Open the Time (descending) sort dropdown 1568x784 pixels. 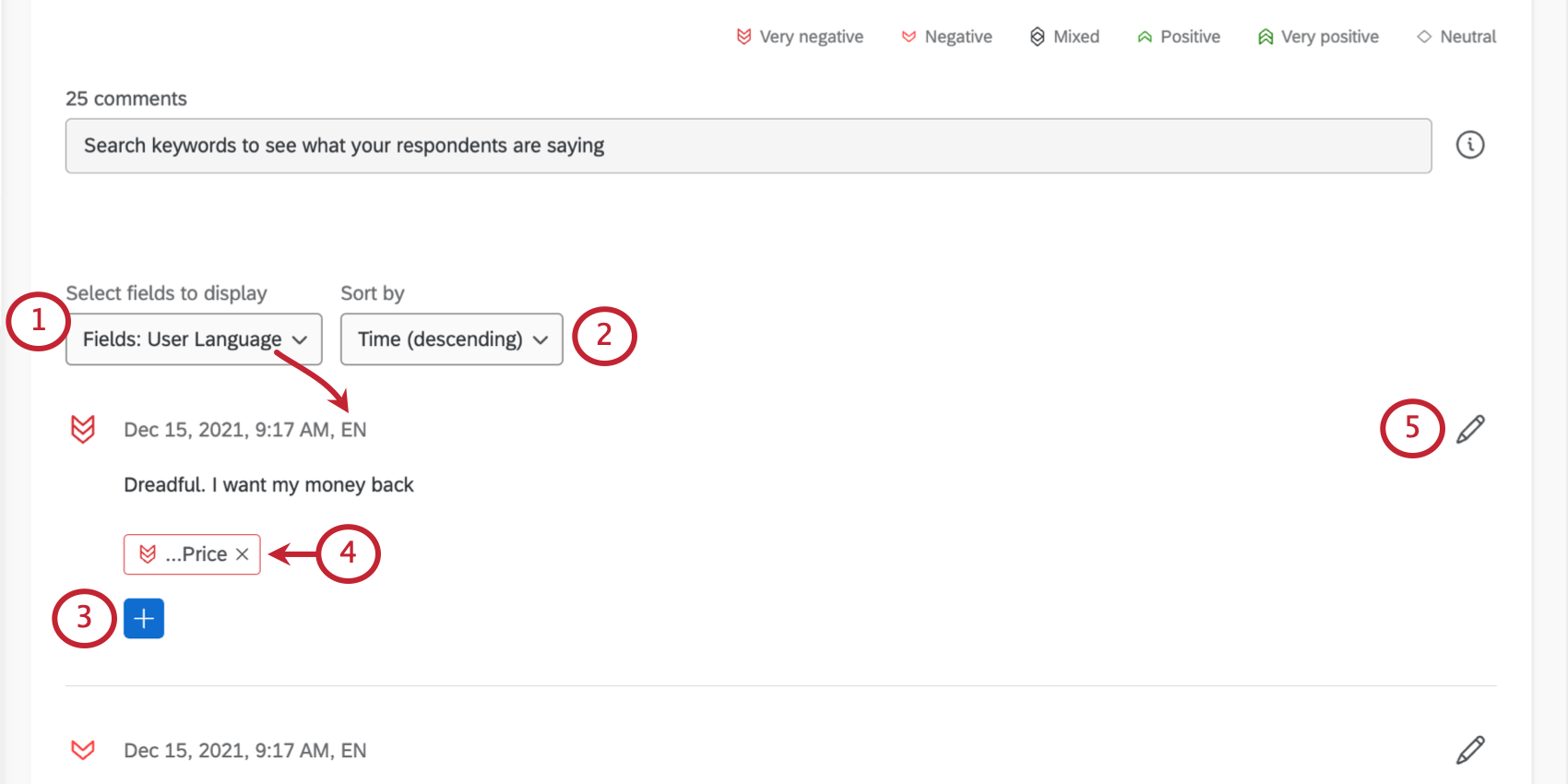(x=451, y=339)
